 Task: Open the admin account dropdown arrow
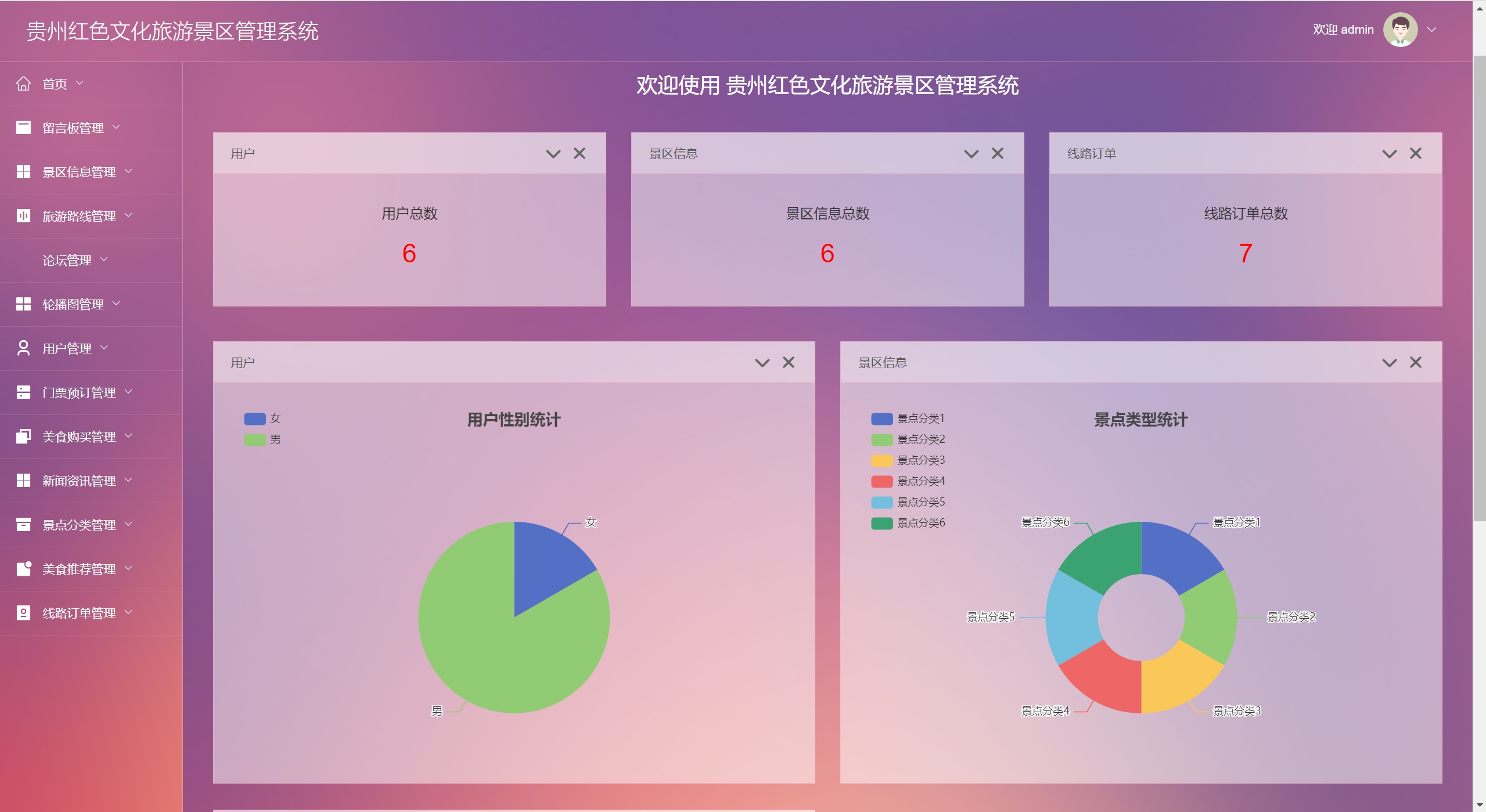click(1431, 30)
